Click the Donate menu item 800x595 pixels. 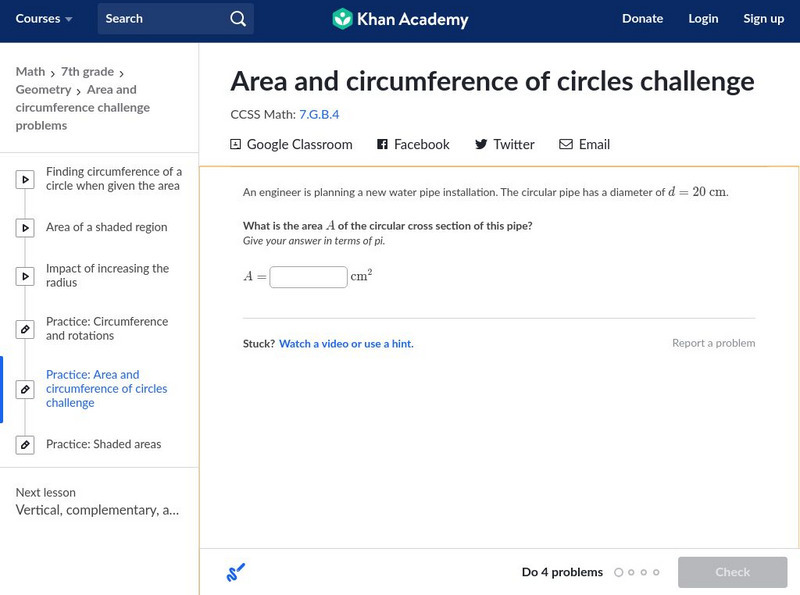pyautogui.click(x=642, y=19)
